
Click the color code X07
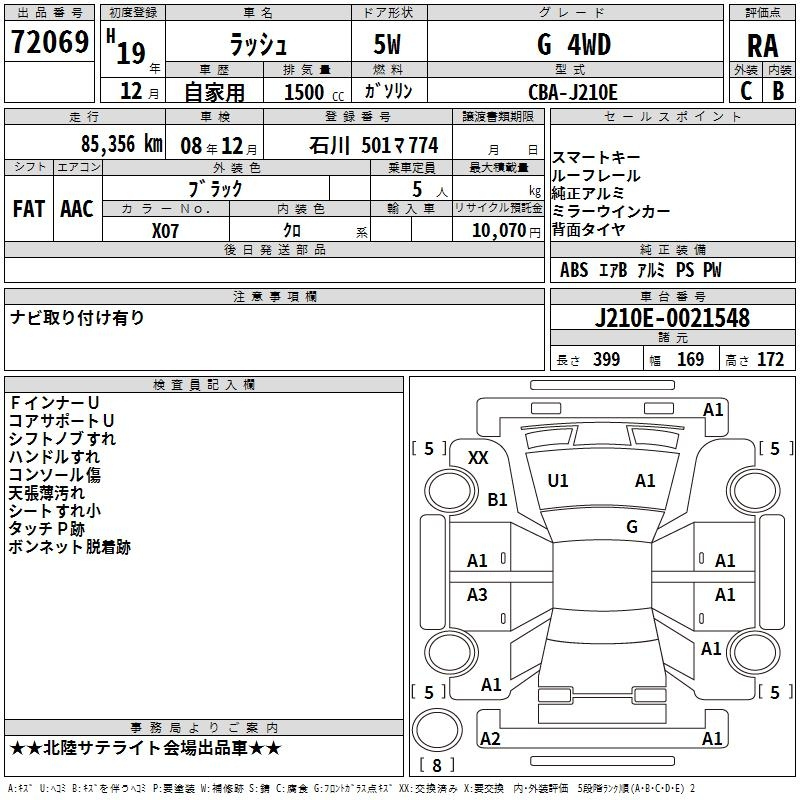[166, 229]
